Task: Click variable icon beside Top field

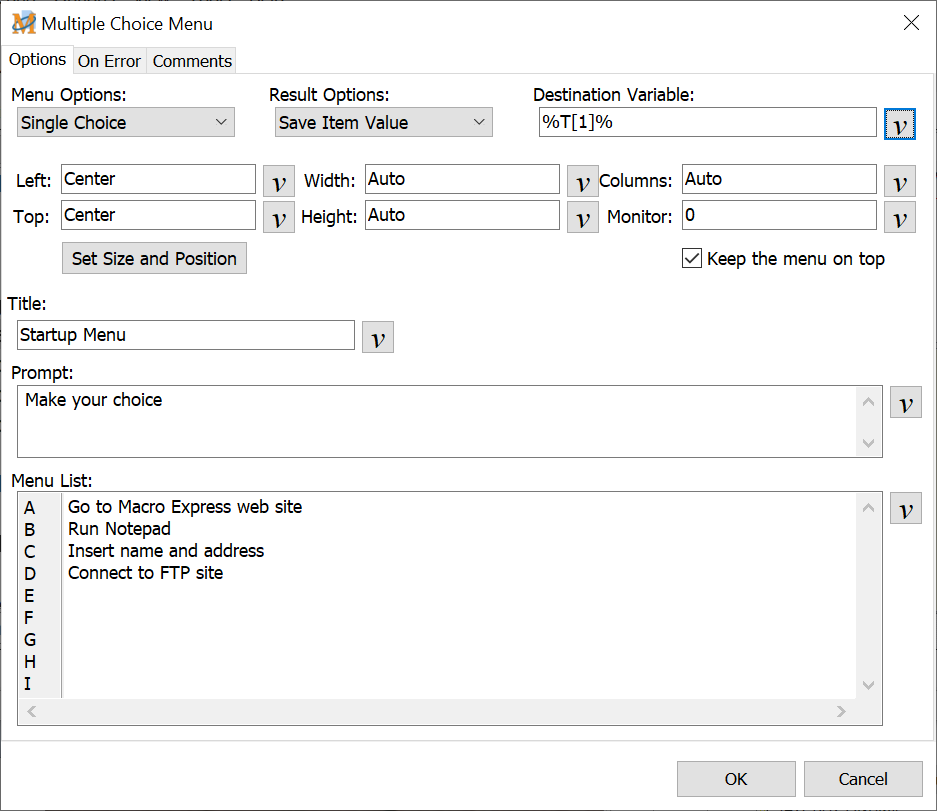Action: 279,217
